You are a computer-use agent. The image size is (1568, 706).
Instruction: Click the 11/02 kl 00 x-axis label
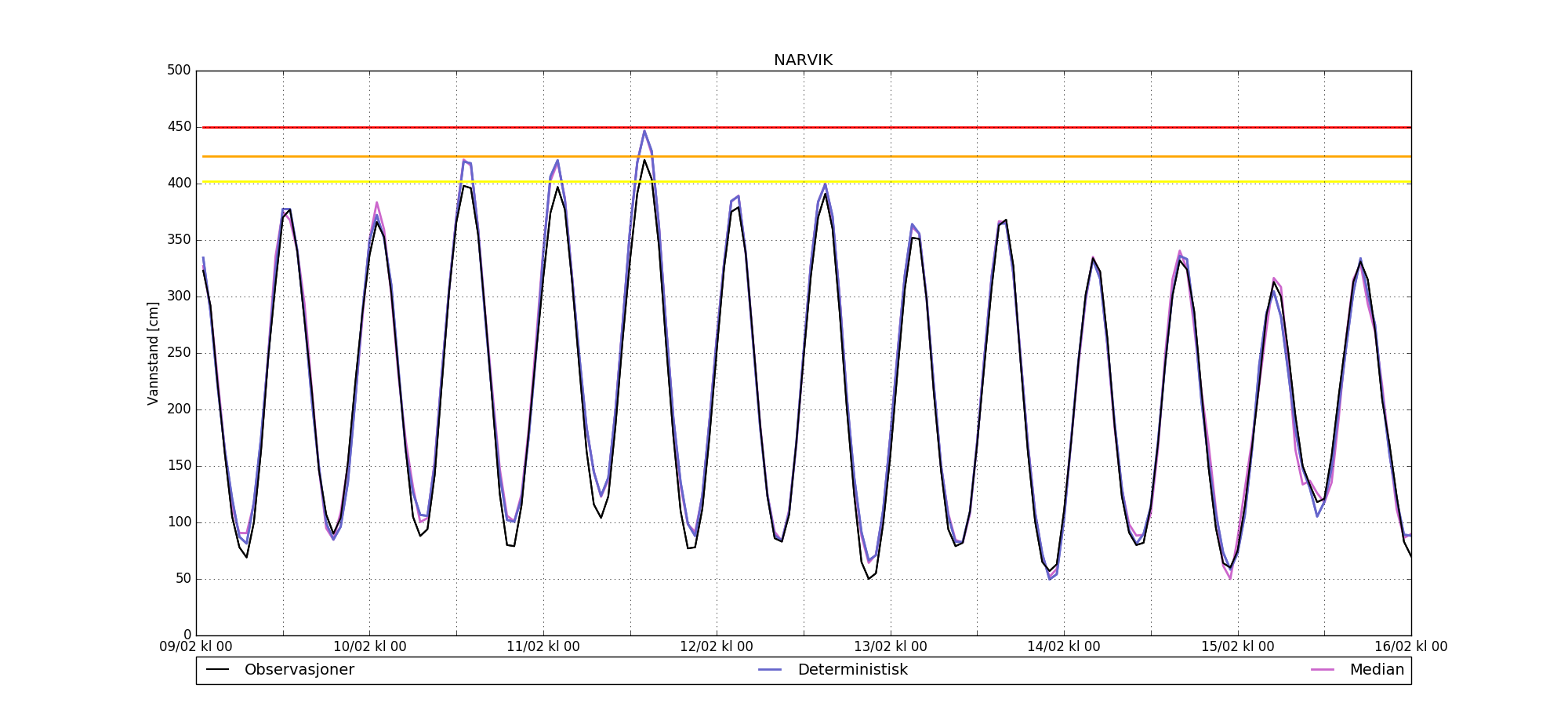[543, 647]
